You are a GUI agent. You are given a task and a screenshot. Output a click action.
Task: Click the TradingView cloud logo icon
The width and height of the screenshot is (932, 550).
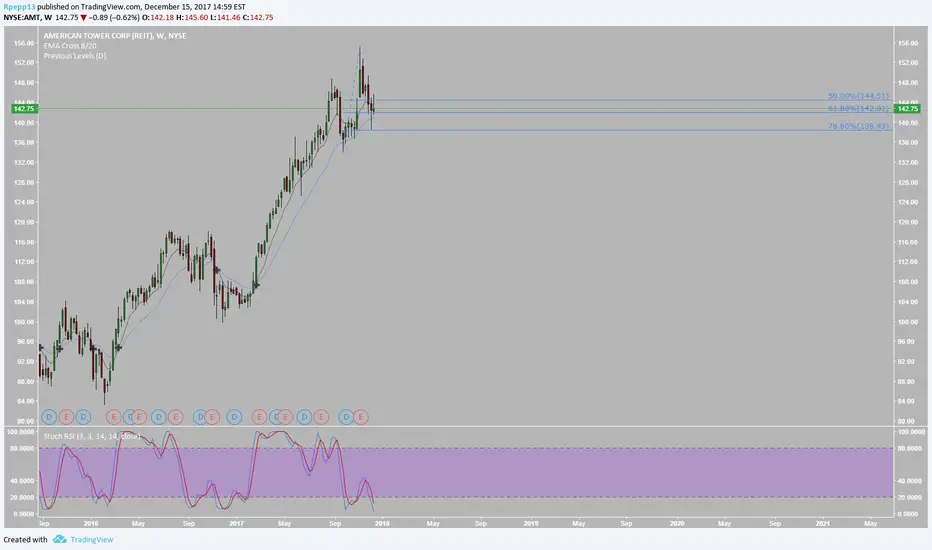[x=59, y=539]
